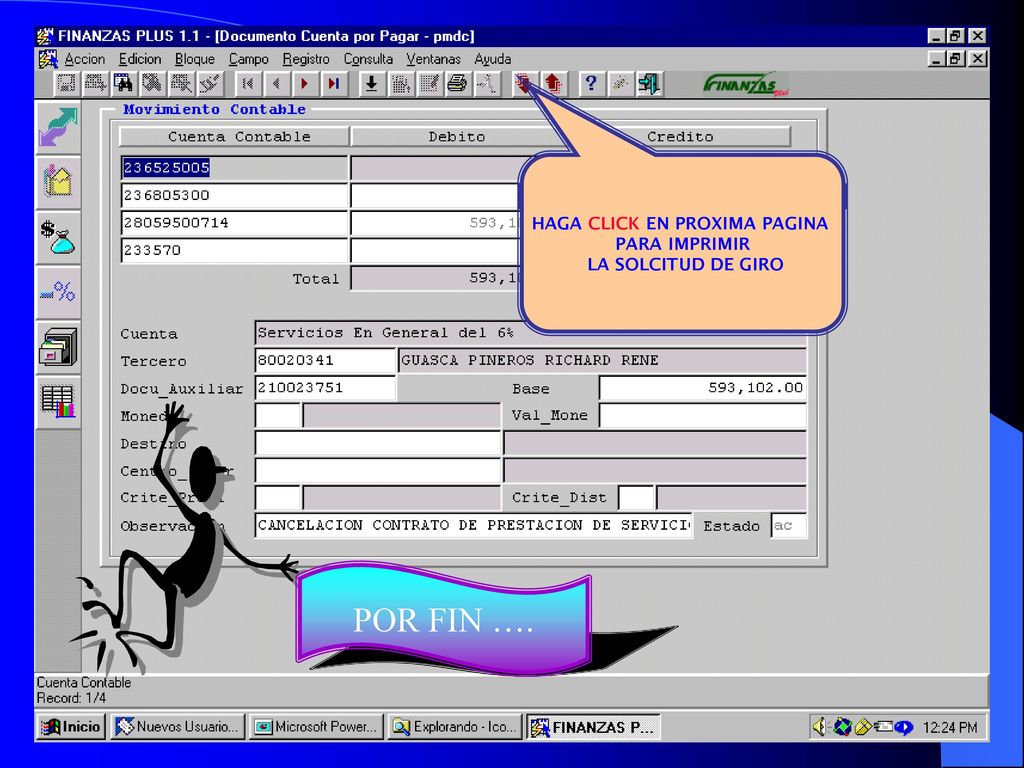
Task: Open the Bloque menu
Action: (x=195, y=59)
